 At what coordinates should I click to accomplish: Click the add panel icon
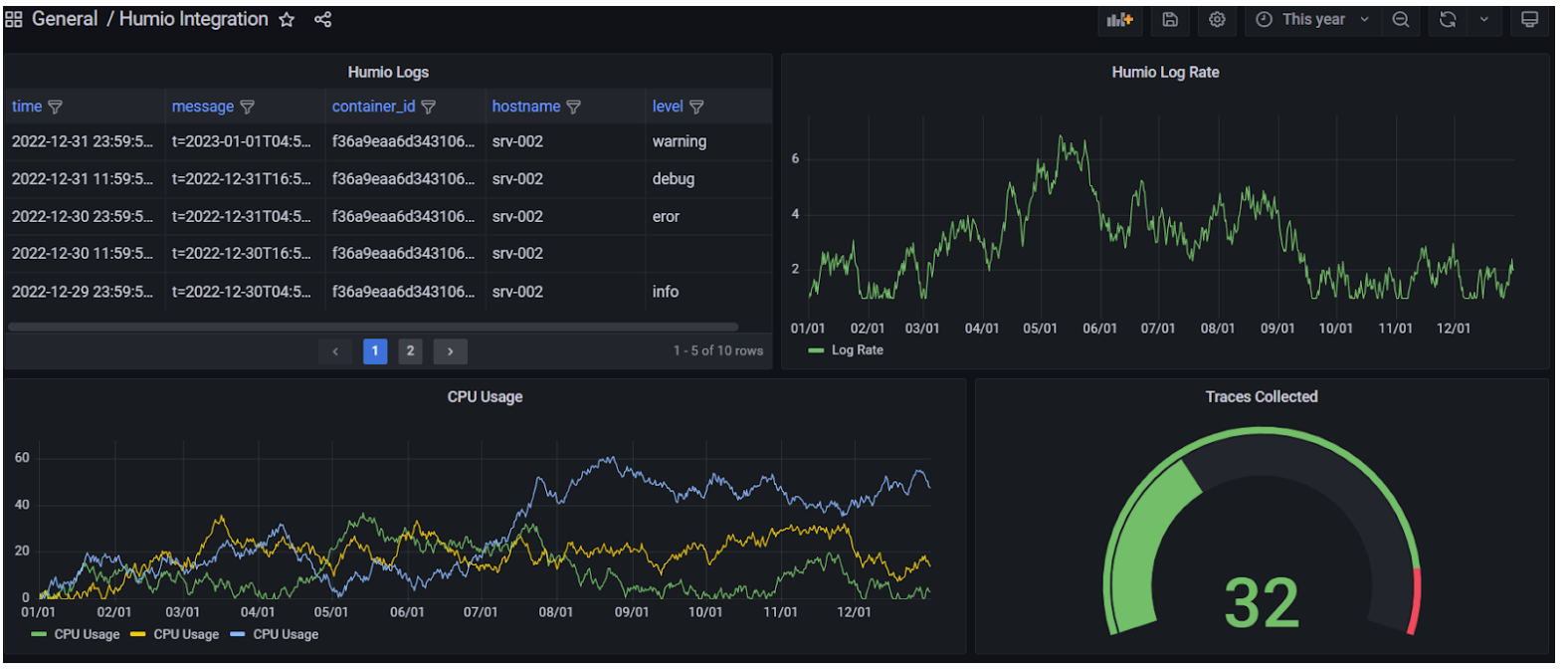click(1120, 20)
